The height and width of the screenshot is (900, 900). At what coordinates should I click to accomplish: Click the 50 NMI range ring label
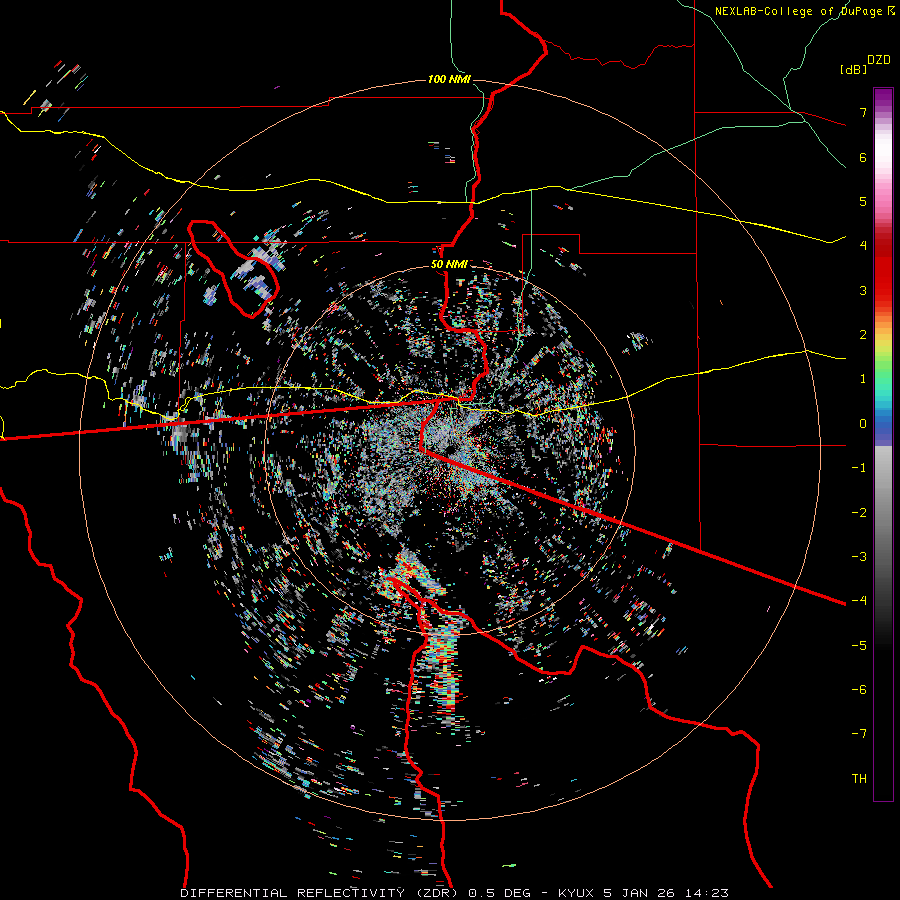(x=449, y=264)
